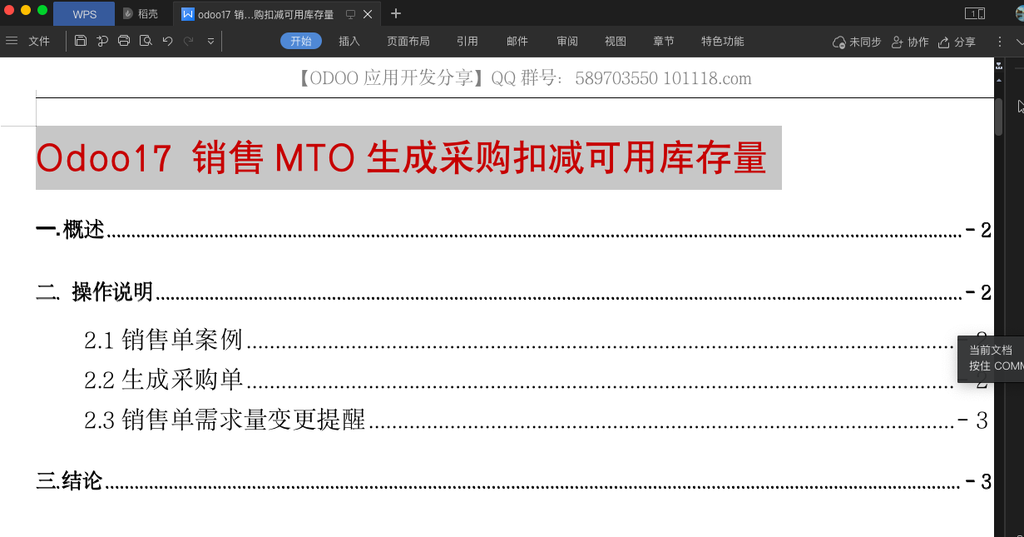Click the page number 3 beside 三.结论
This screenshot has height=537, width=1024.
tap(986, 482)
